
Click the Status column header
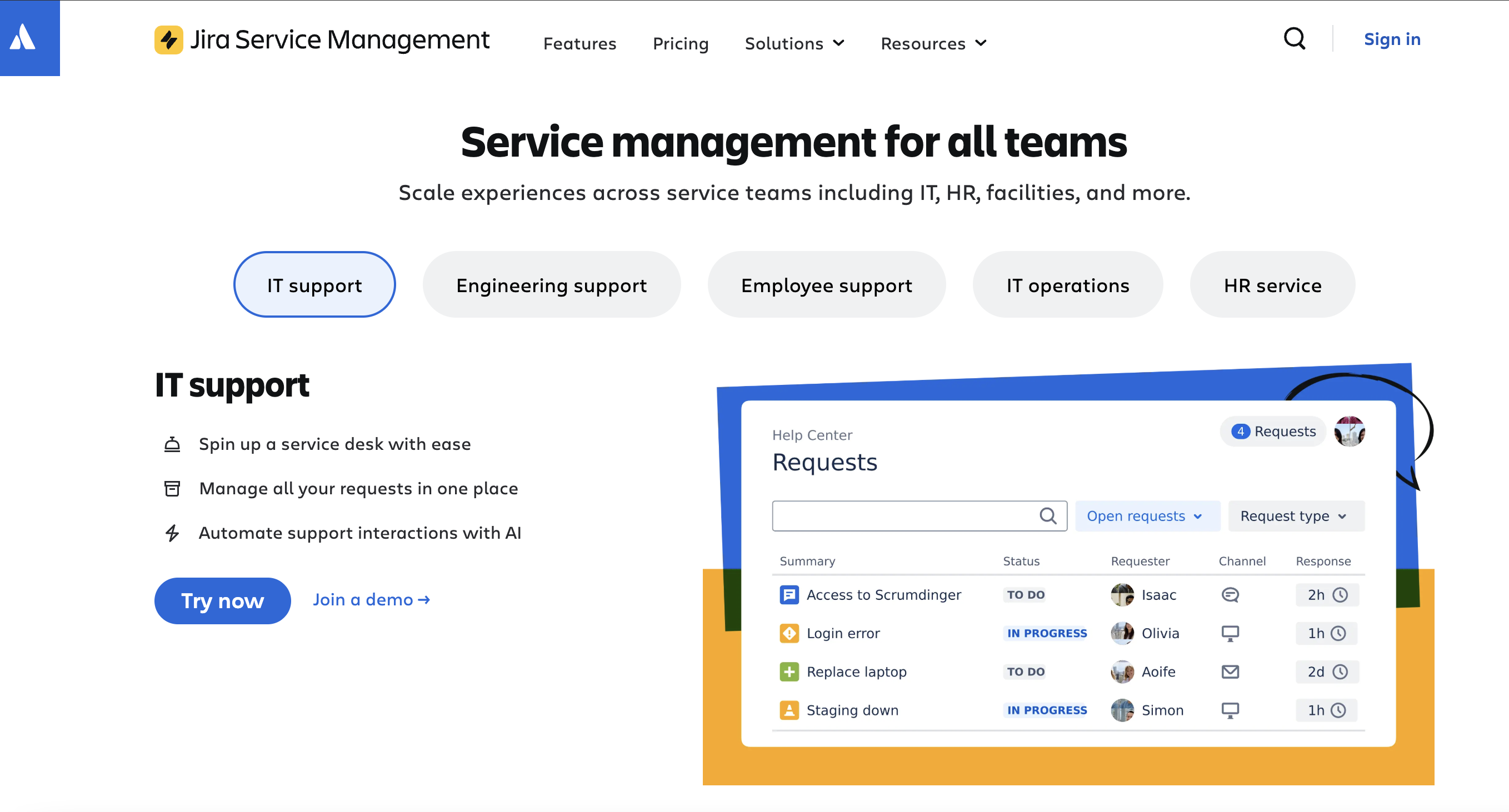click(x=1021, y=562)
